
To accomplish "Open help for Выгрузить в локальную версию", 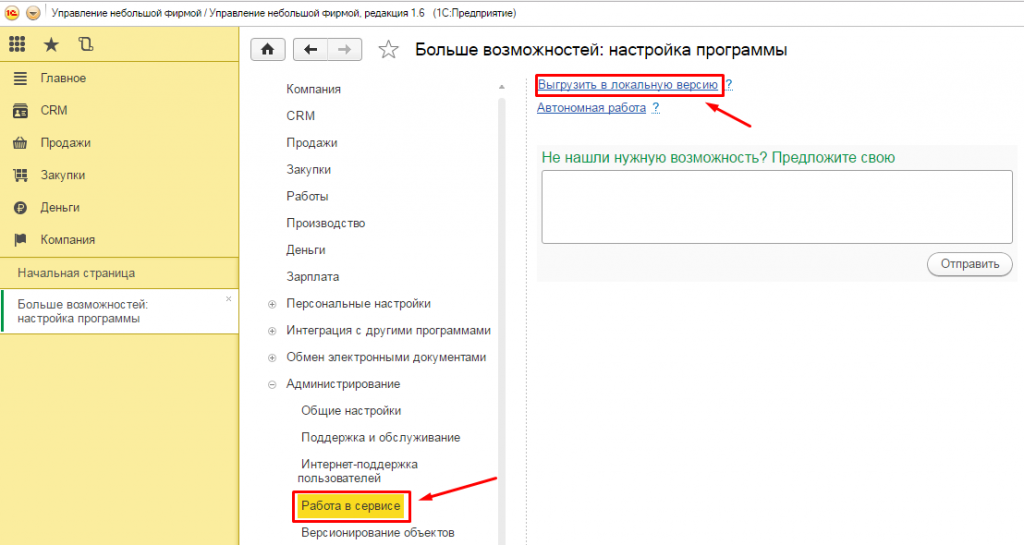I will (729, 85).
